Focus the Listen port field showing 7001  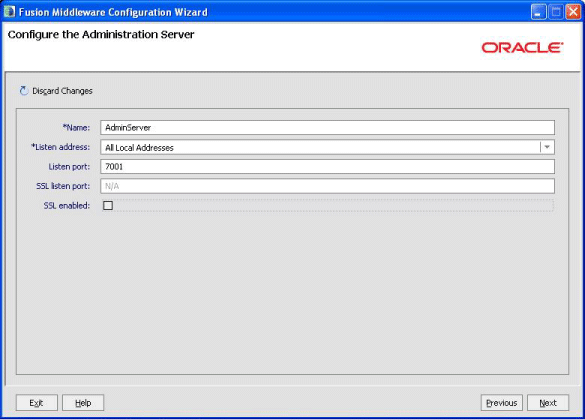(327, 167)
